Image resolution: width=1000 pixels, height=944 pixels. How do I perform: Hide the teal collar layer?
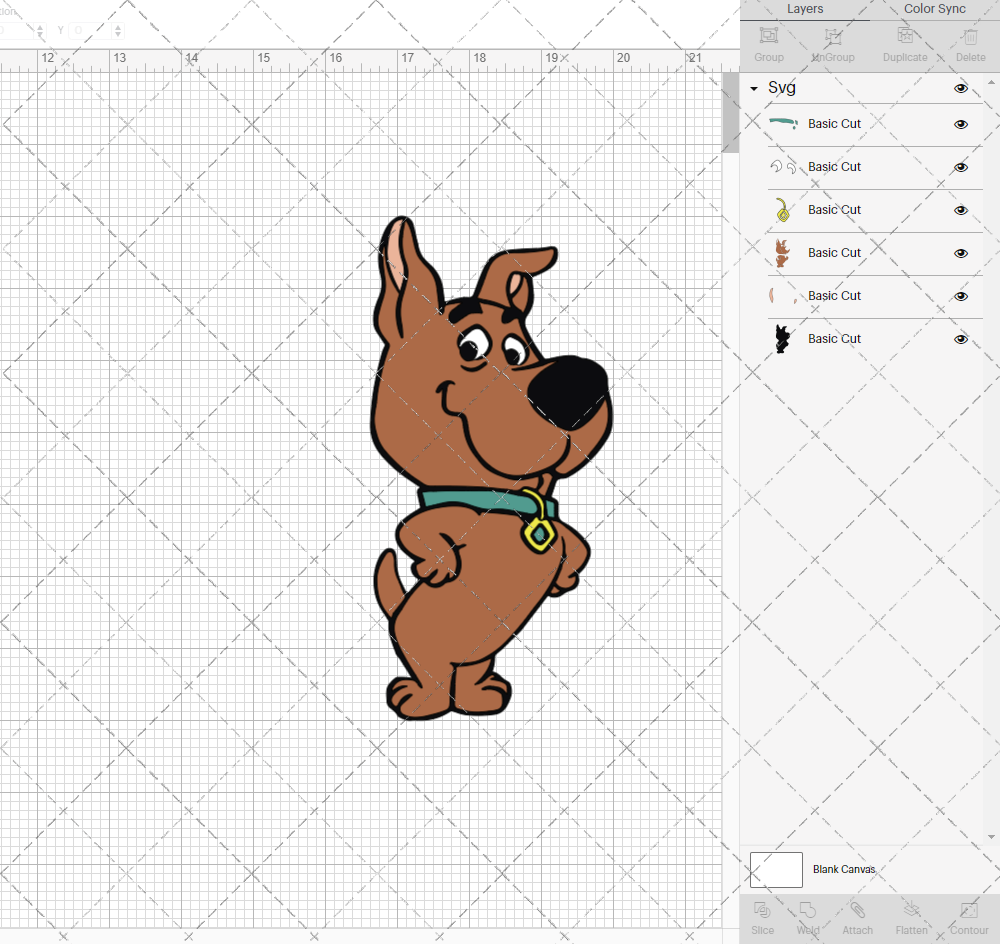coord(961,125)
